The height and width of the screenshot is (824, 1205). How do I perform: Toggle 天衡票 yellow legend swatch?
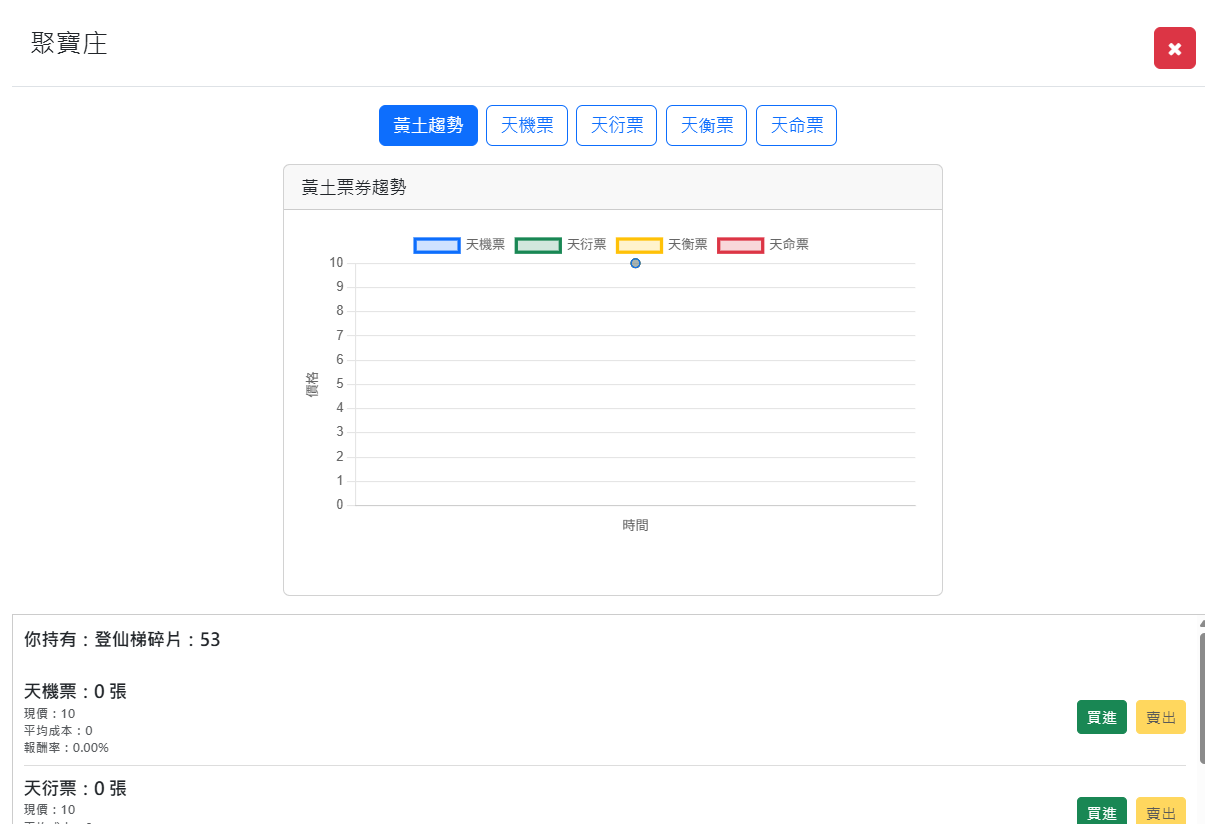click(x=639, y=245)
